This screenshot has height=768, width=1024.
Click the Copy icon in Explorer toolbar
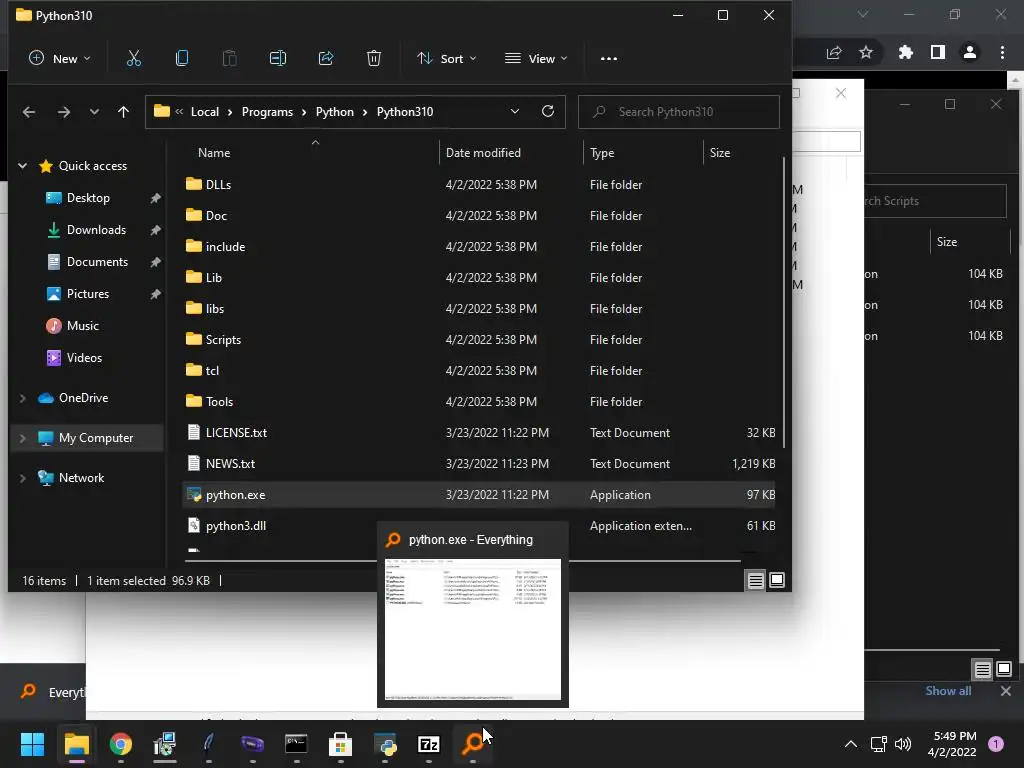tap(182, 59)
